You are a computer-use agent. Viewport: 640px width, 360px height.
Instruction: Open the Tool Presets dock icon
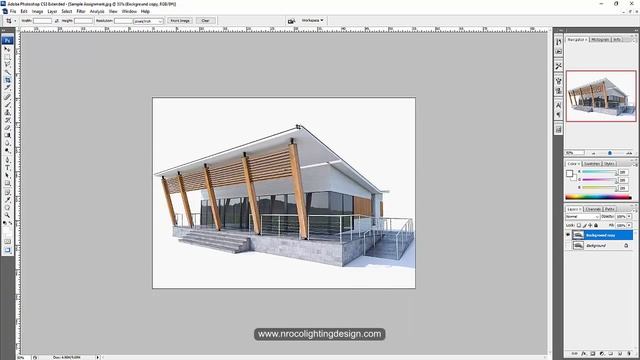(x=559, y=66)
